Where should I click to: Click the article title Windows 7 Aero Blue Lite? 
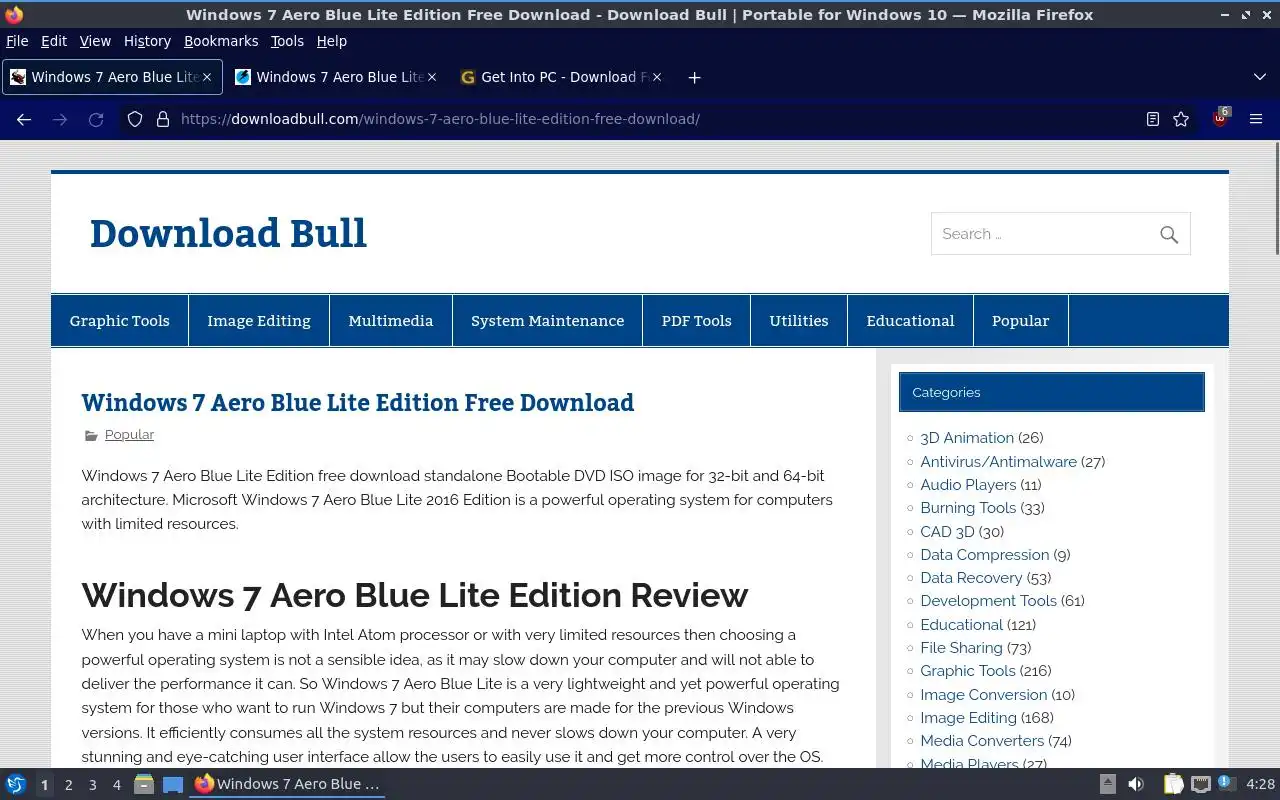click(358, 402)
